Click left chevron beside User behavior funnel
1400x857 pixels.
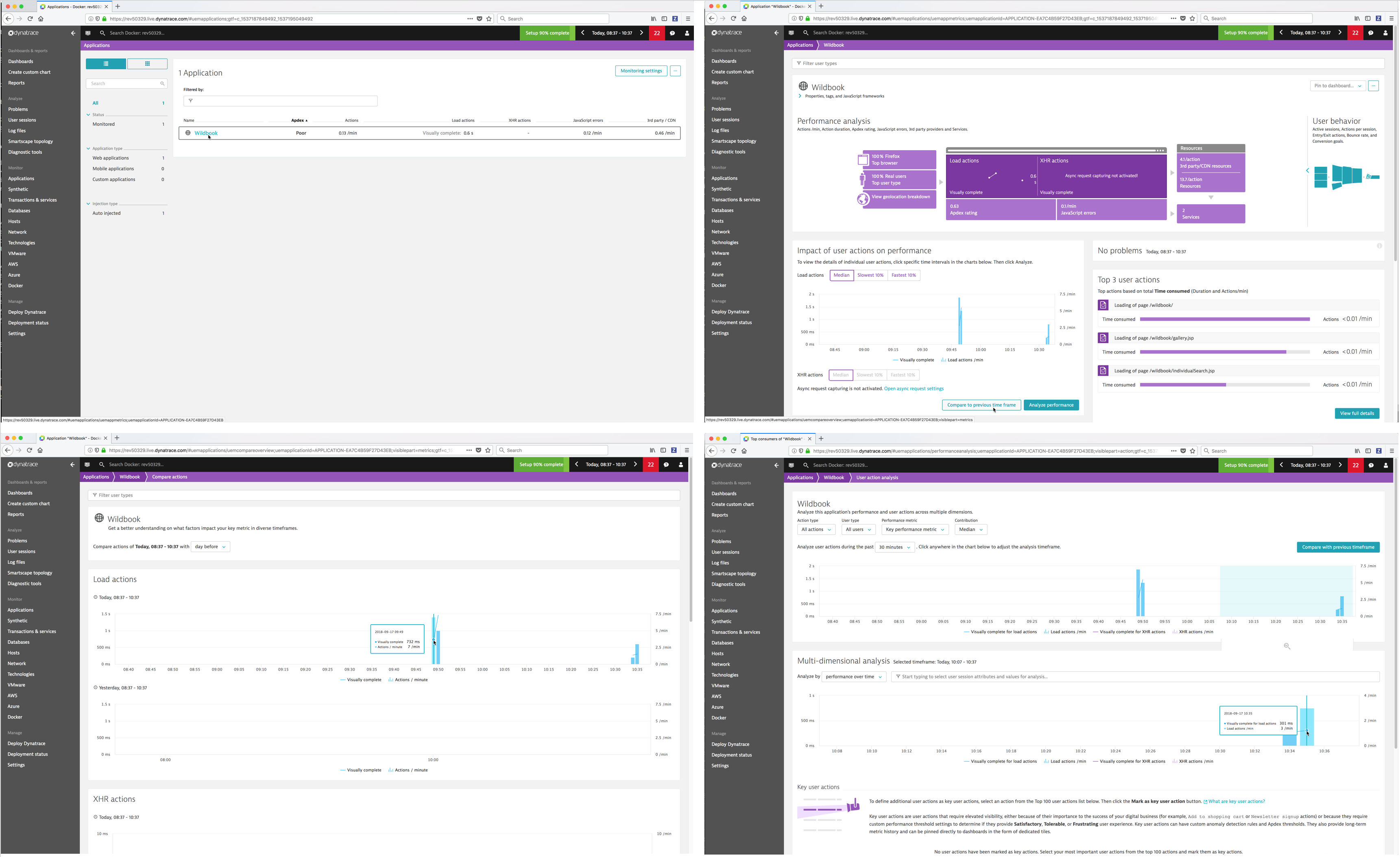tap(1307, 171)
